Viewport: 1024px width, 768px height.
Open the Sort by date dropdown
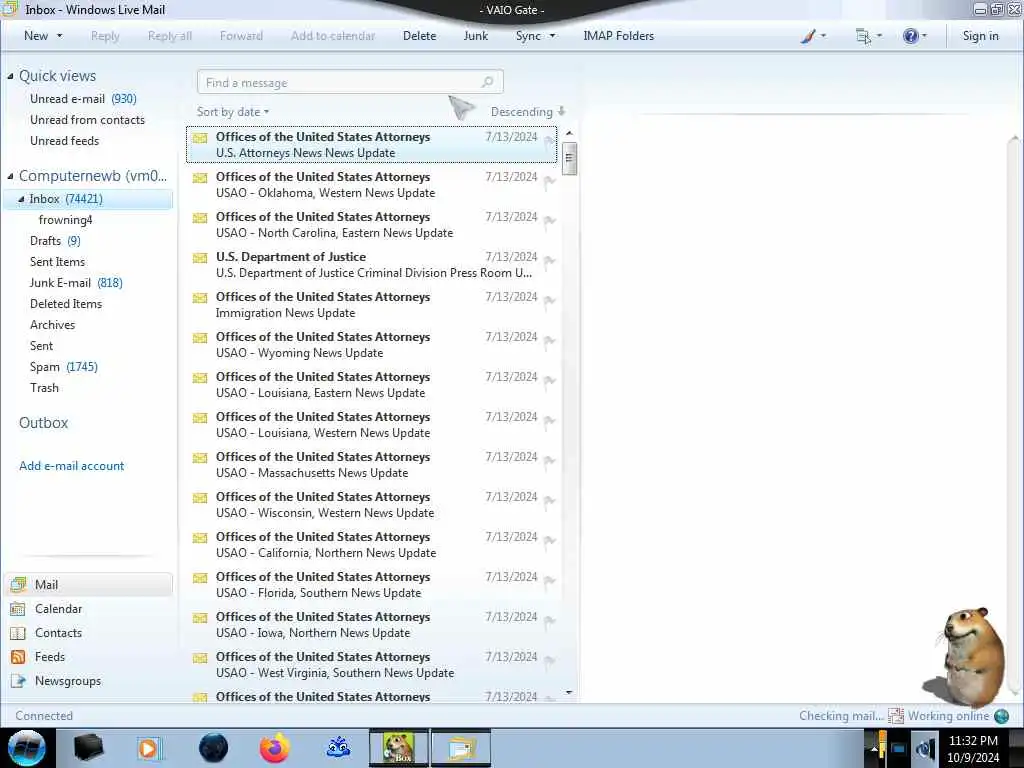point(233,112)
